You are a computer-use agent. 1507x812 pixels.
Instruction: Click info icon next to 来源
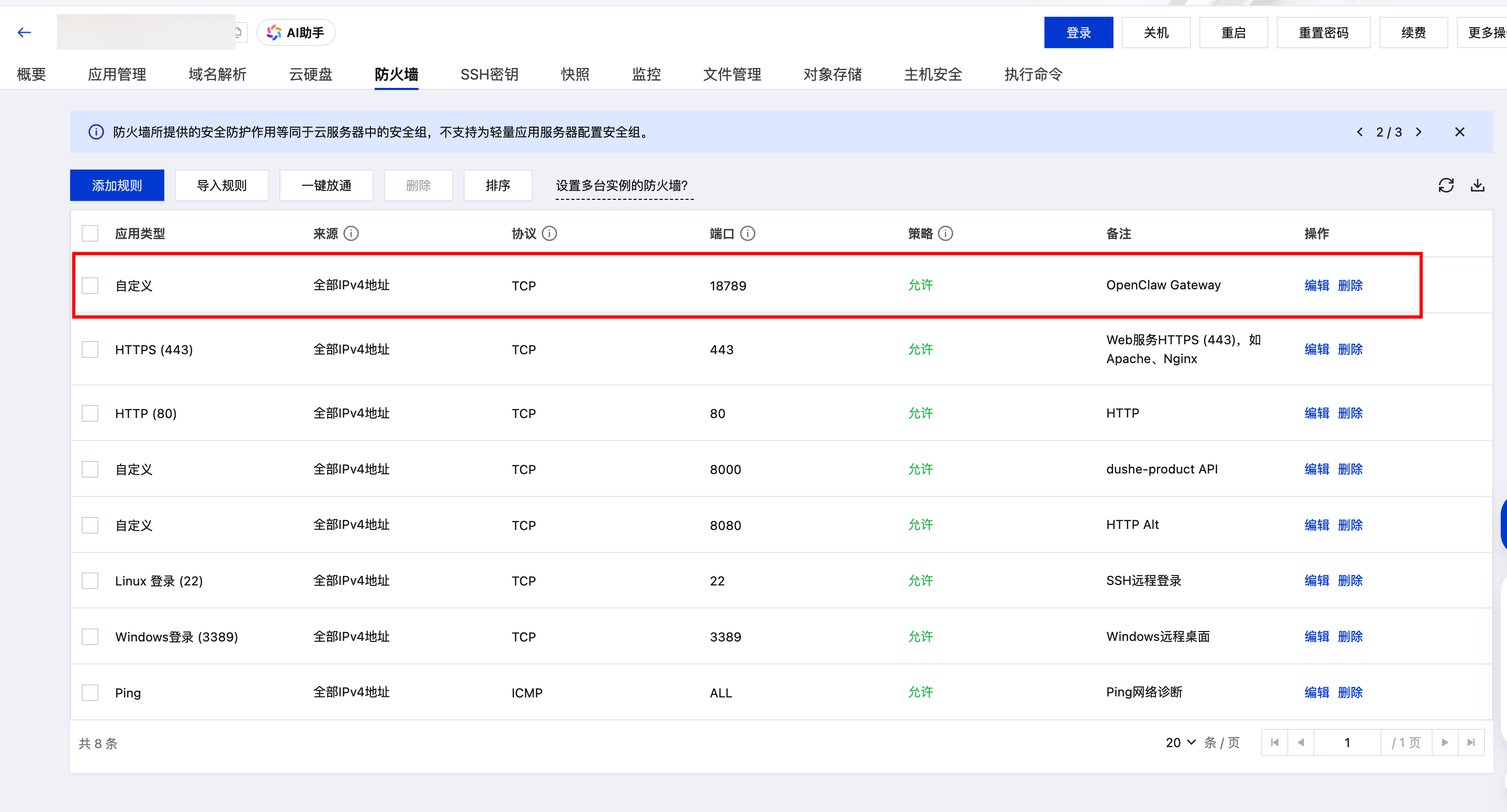[351, 234]
